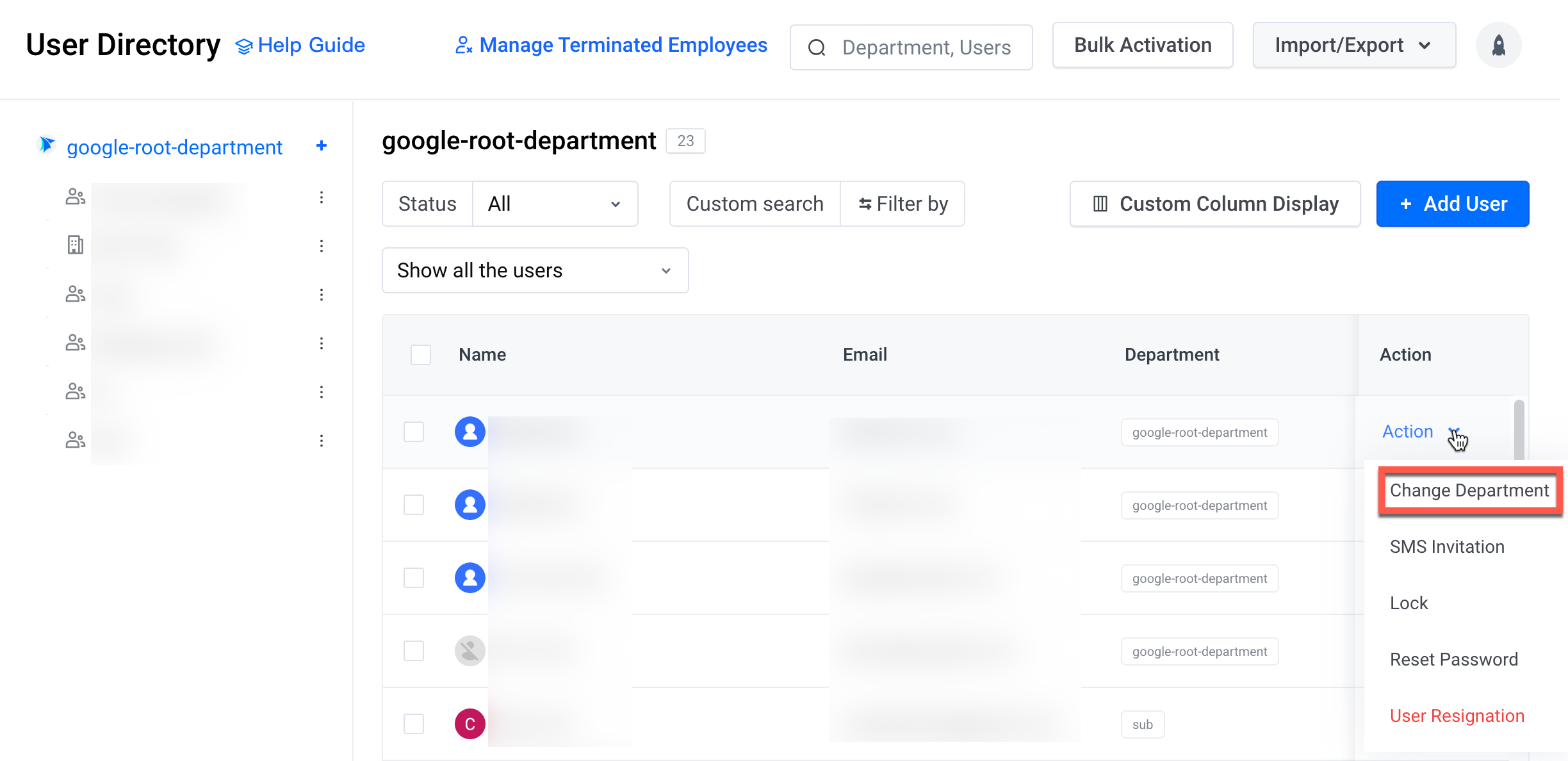Click the Help Guide book icon
Viewport: 1568px width, 761px height.
244,46
